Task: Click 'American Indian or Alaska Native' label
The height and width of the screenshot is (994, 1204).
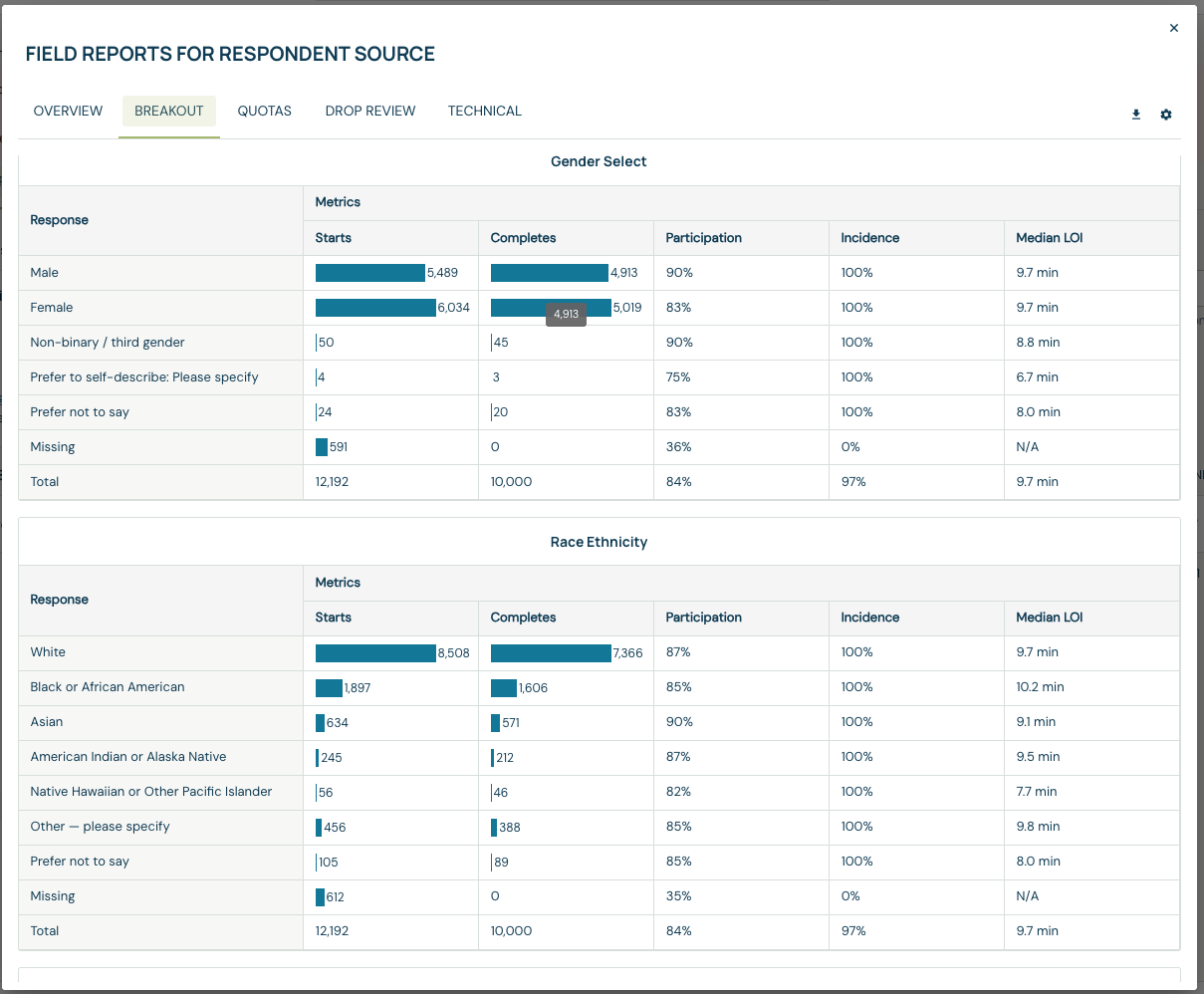Action: [128, 757]
